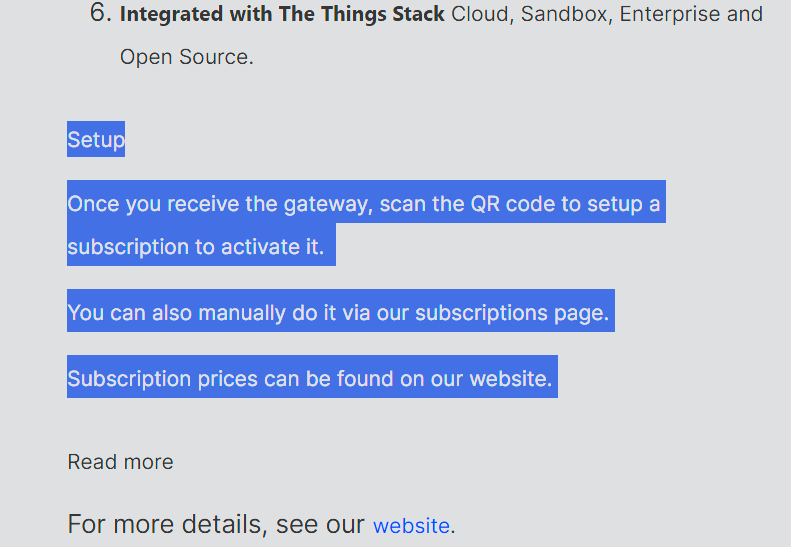Click the 'Once you receive the gateway' line
Screen dimensions: 791x547
(x=364, y=204)
